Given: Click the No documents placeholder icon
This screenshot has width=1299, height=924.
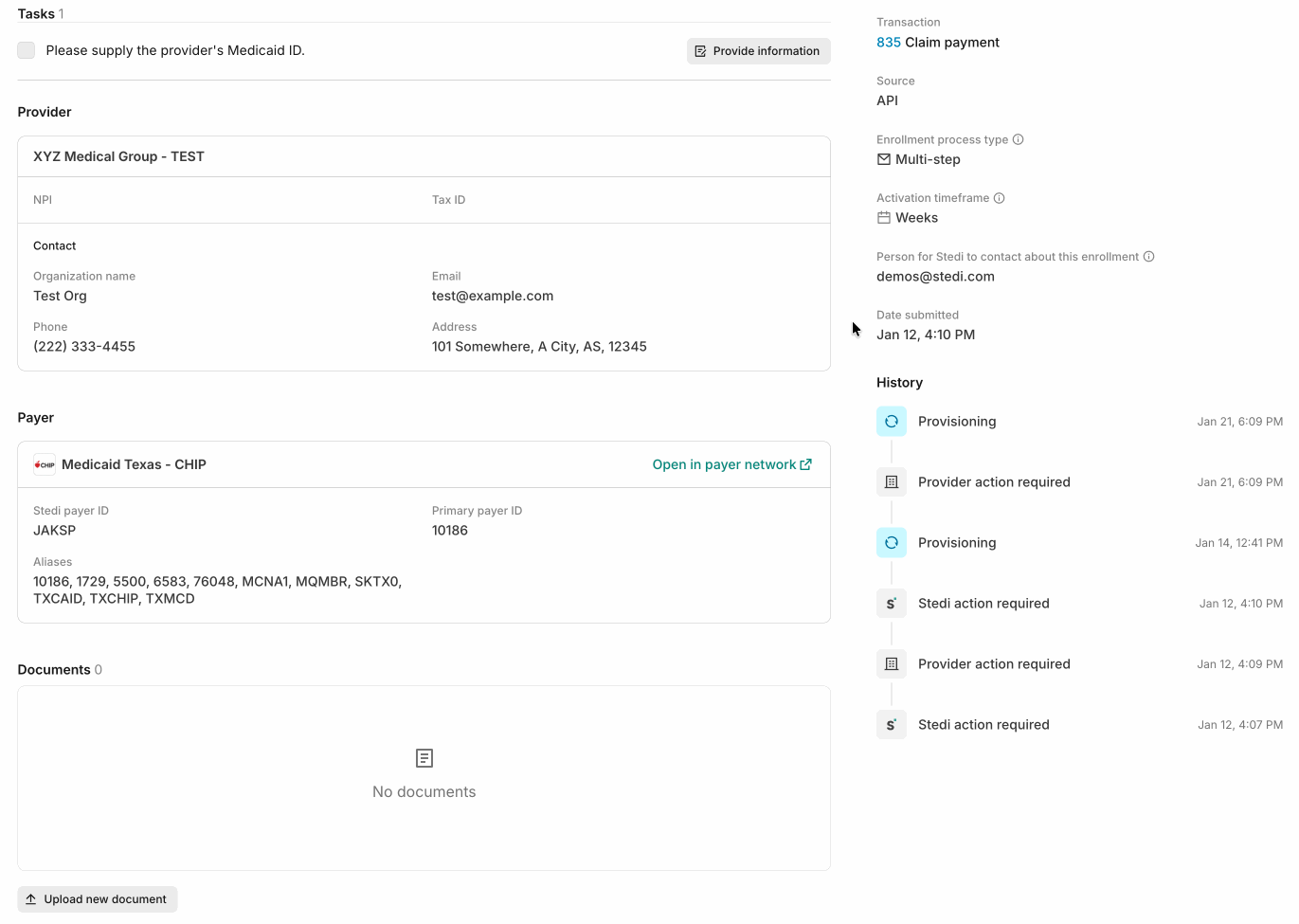Looking at the screenshot, I should tap(424, 758).
